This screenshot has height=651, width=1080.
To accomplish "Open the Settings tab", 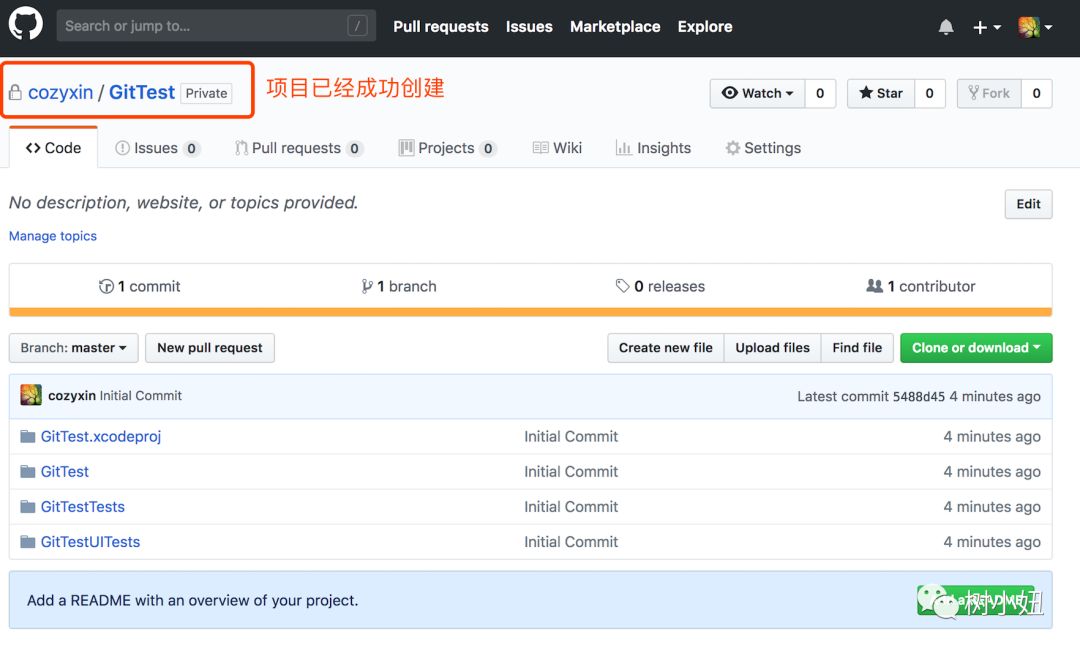I will pos(763,148).
